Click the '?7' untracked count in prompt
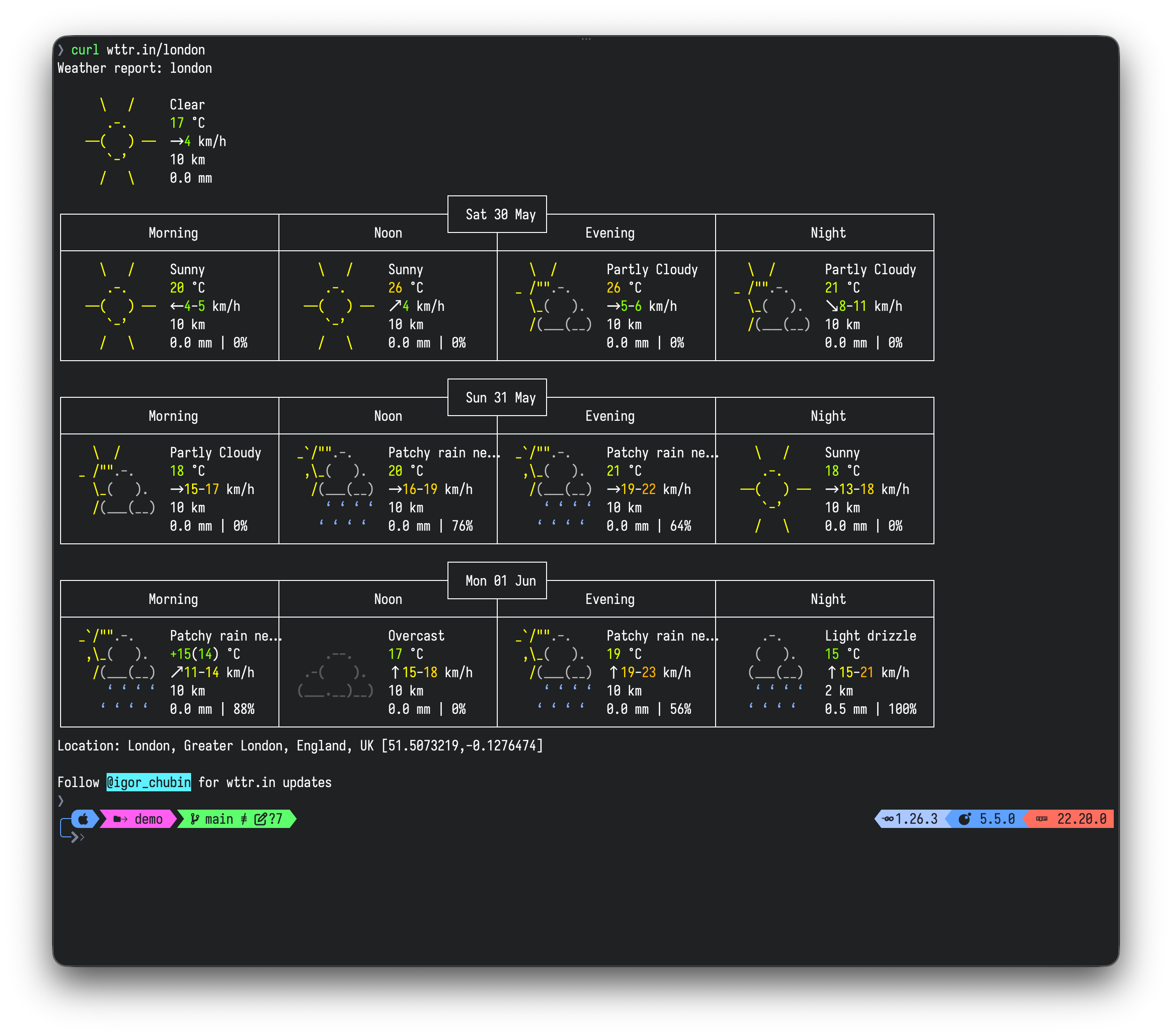1172x1036 pixels. pos(276,820)
